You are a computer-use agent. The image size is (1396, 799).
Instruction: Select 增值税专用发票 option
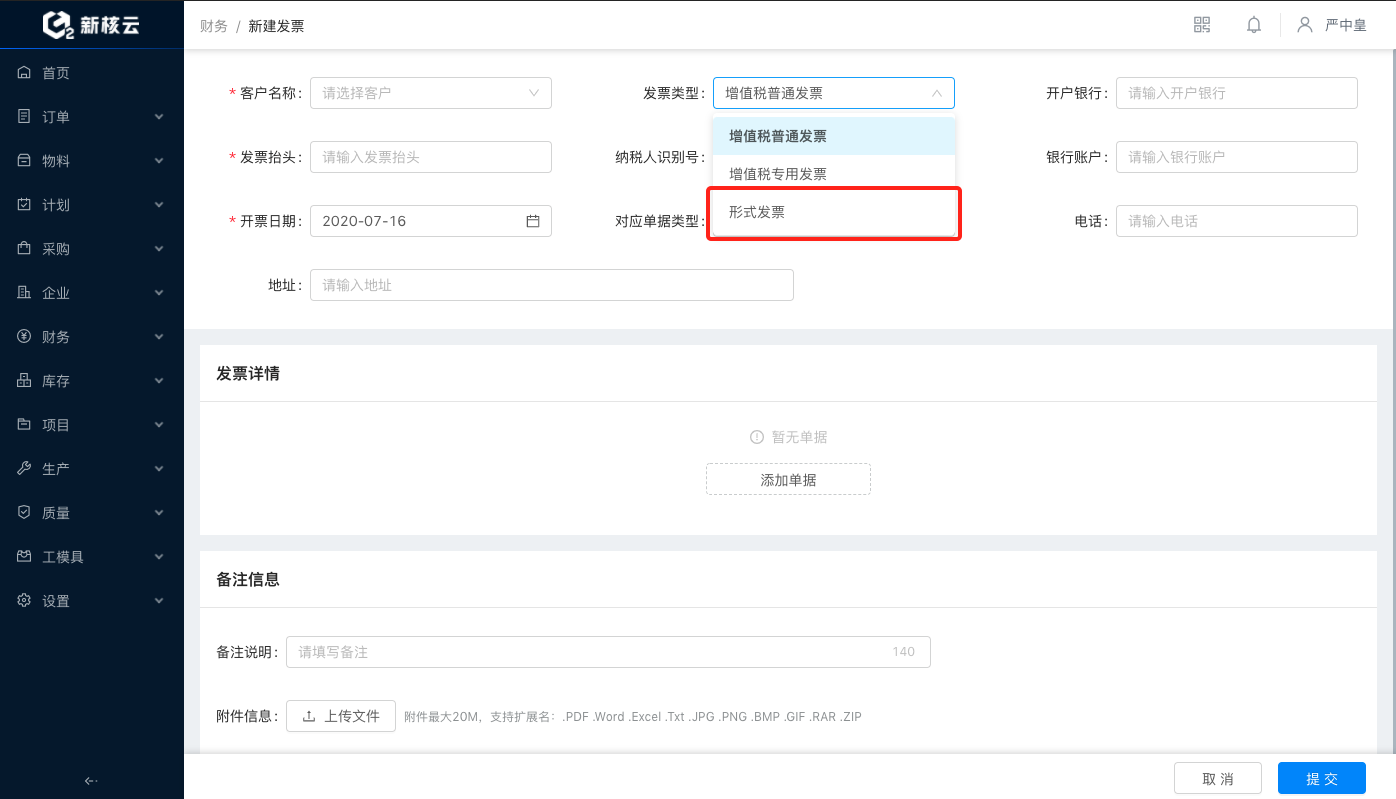834,174
